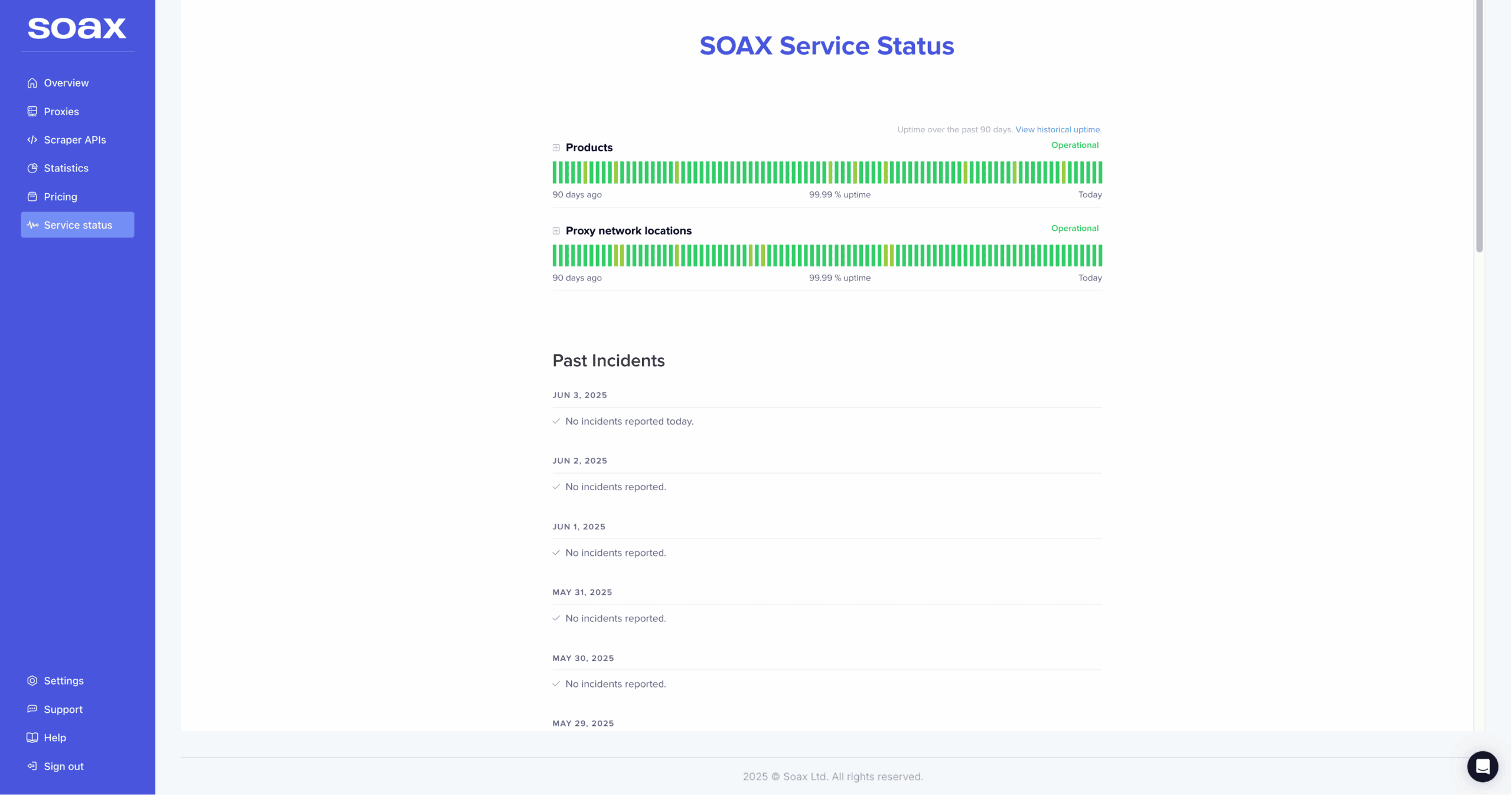Viewport: 1512px width, 795px height.
Task: Select Service status menu item
Action: tap(77, 225)
